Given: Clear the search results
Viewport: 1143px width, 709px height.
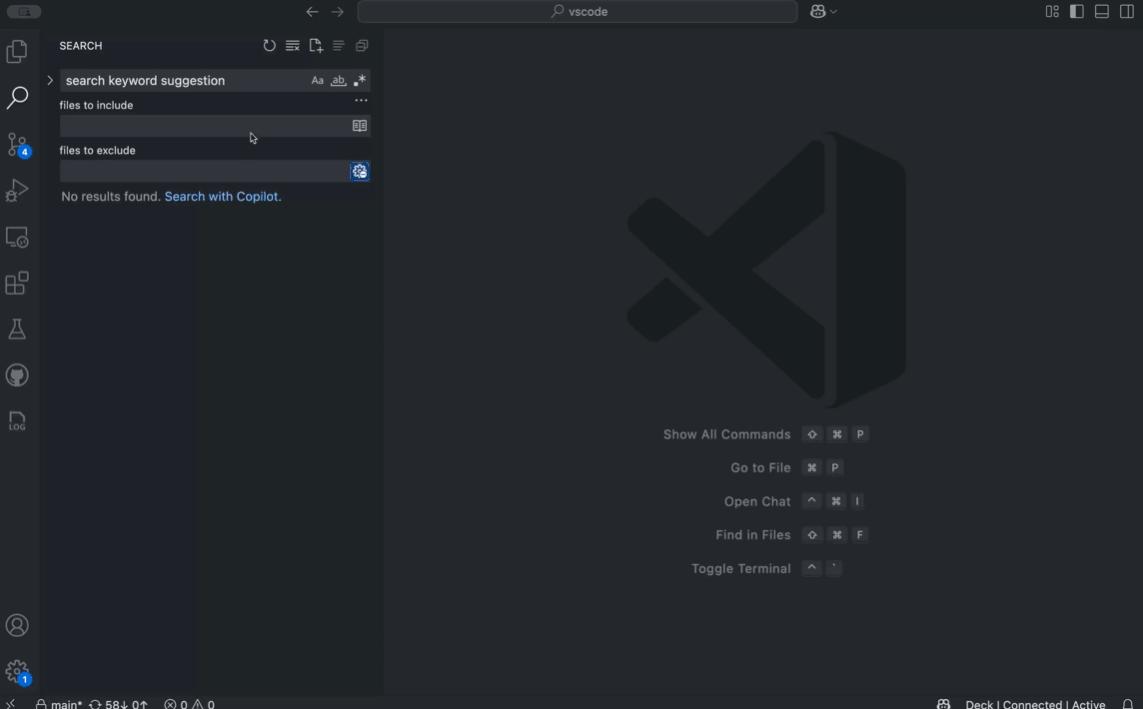Looking at the screenshot, I should pyautogui.click(x=292, y=45).
